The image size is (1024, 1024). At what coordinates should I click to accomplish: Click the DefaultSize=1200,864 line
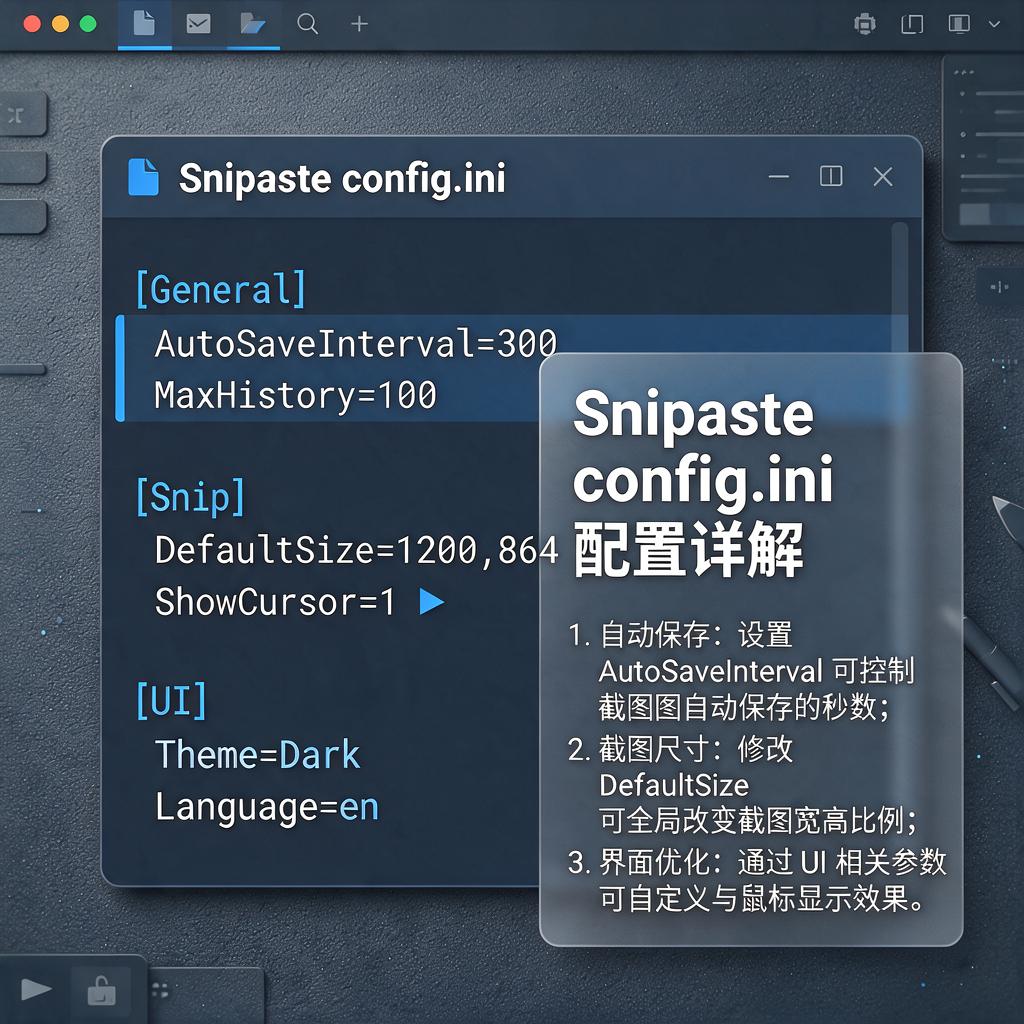(356, 550)
